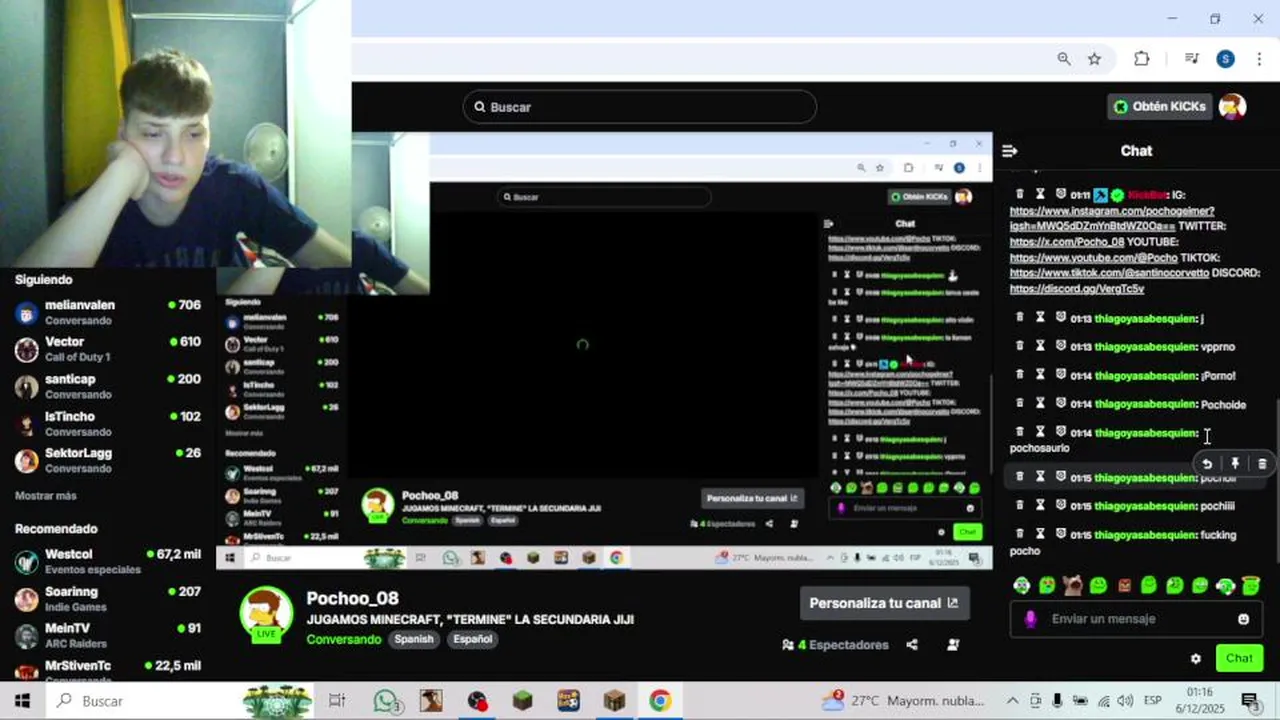Open chat settings gear icon
1280x720 pixels.
click(1195, 659)
